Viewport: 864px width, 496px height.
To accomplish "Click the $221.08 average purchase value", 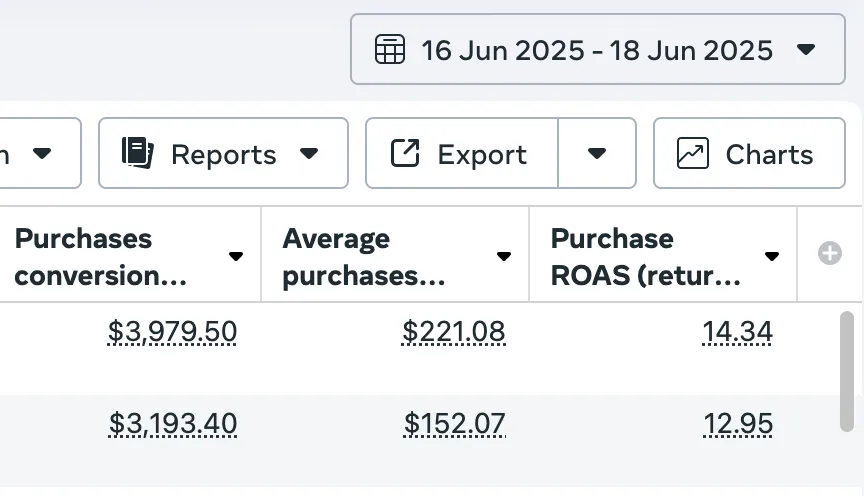I will pos(454,331).
